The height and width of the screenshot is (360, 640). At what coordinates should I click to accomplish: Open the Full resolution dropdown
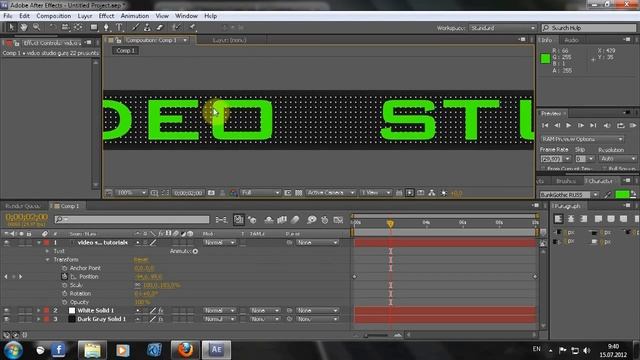point(260,193)
